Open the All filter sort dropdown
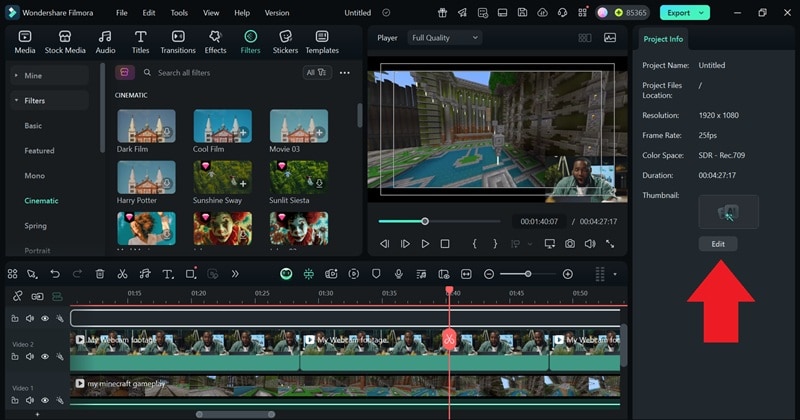This screenshot has height=420, width=800. pos(316,72)
